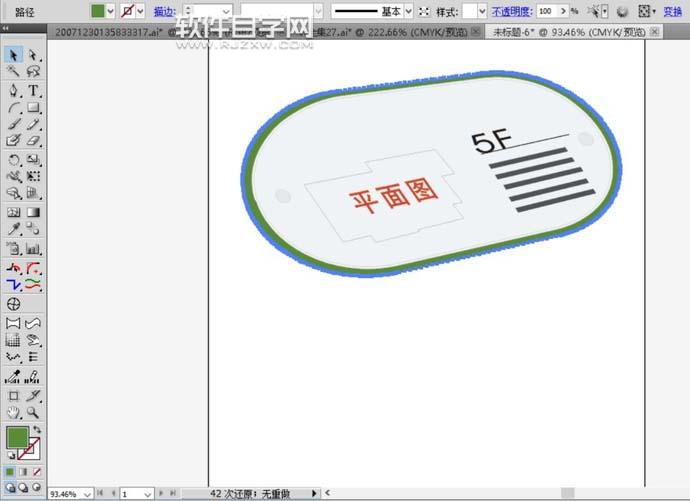Select the Eyedropper tool
The width and height of the screenshot is (690, 501).
tap(13, 229)
